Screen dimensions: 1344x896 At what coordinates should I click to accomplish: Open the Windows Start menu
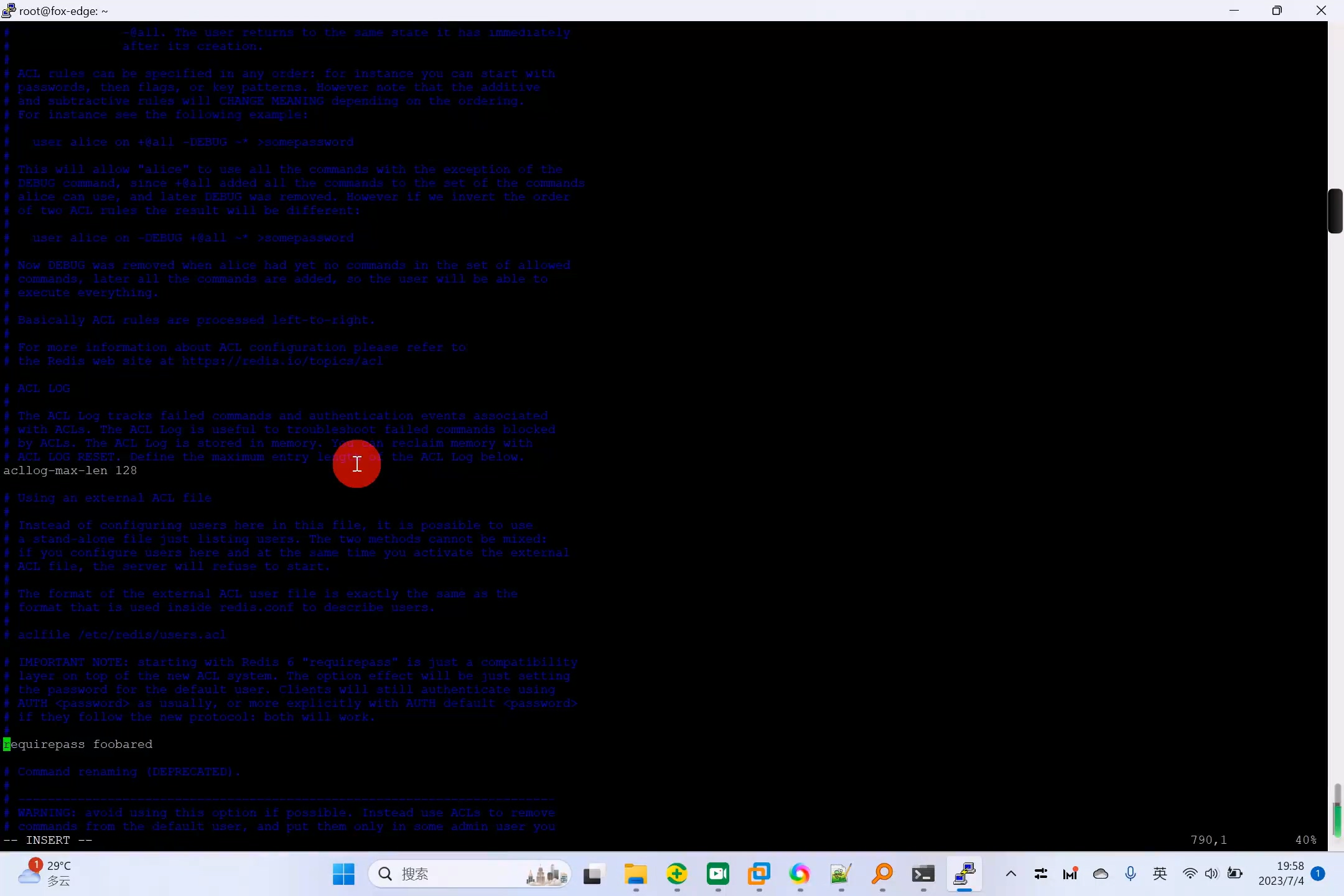pyautogui.click(x=343, y=874)
